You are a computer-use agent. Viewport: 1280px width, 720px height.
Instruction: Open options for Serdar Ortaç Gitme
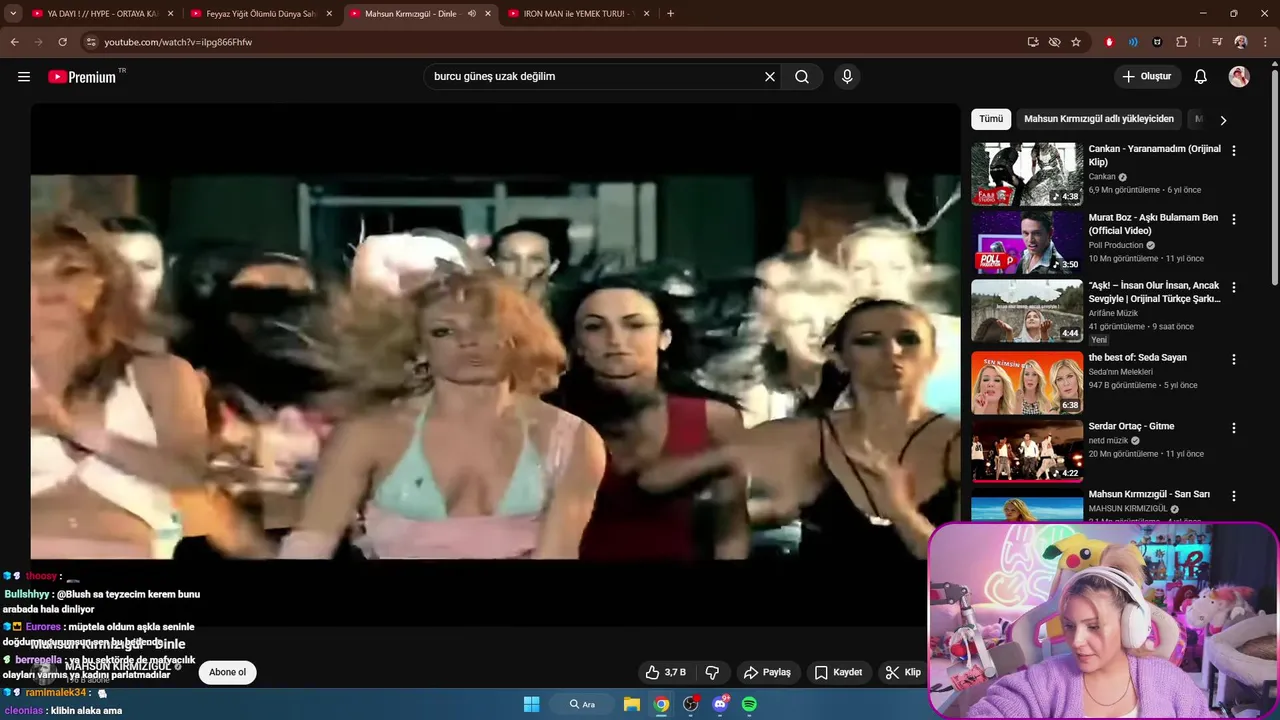click(1234, 428)
